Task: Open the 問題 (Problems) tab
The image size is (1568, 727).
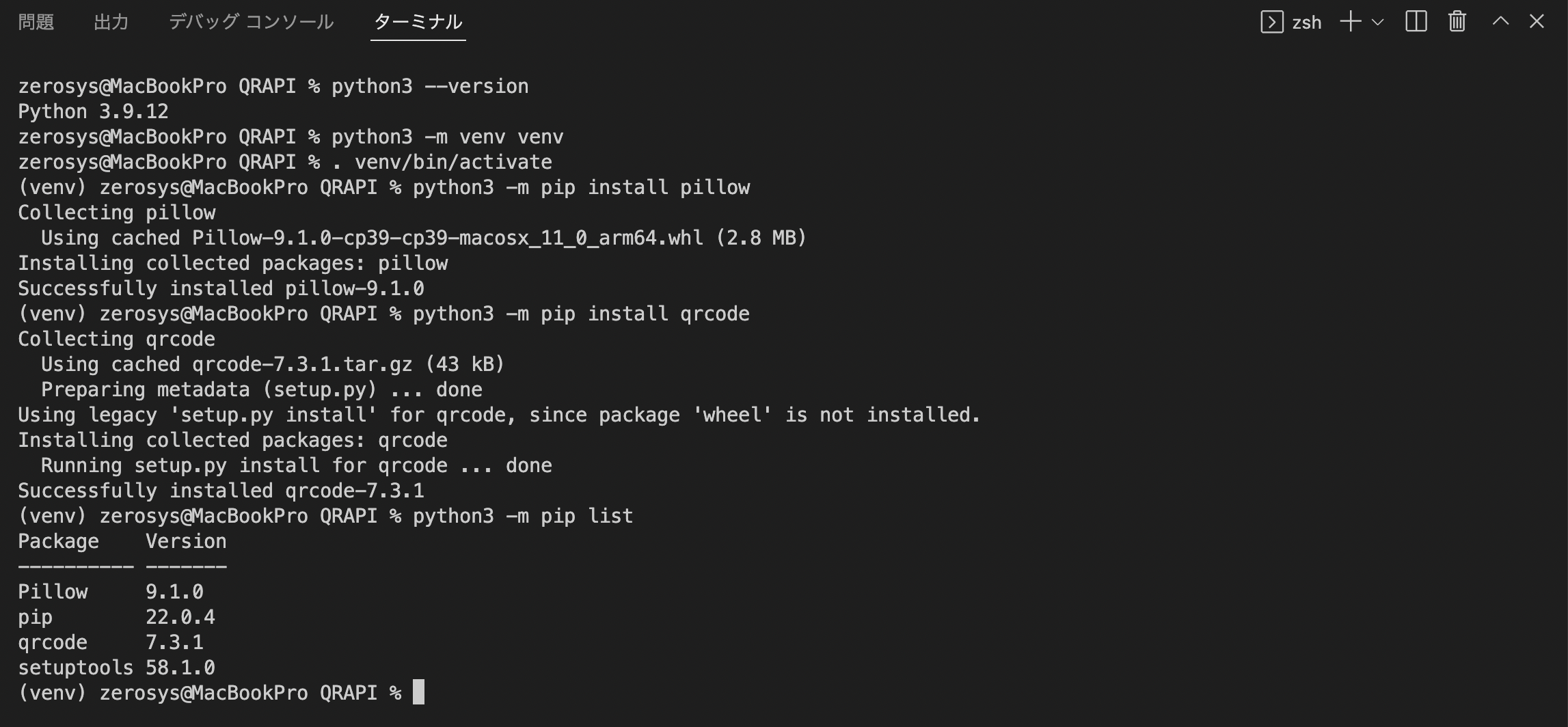Action: click(36, 22)
